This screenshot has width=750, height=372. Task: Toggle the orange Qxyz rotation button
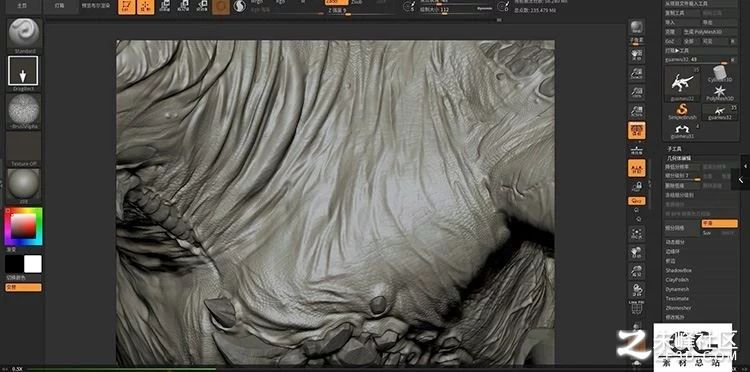coord(637,201)
